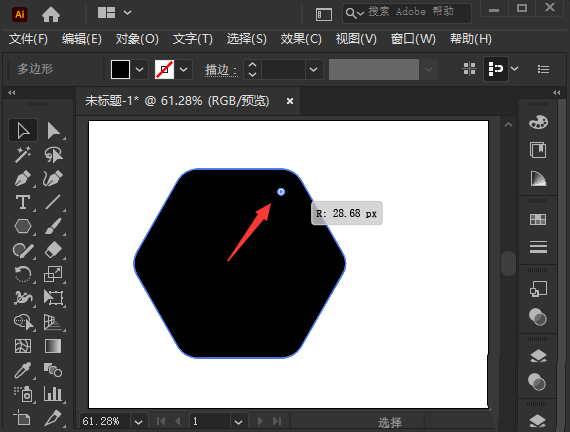Open the zoom level dropdown at bottom
The height and width of the screenshot is (432, 570).
(138, 422)
